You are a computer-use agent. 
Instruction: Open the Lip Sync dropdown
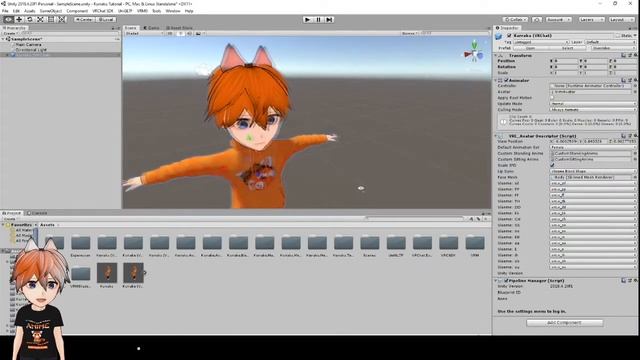(x=593, y=171)
